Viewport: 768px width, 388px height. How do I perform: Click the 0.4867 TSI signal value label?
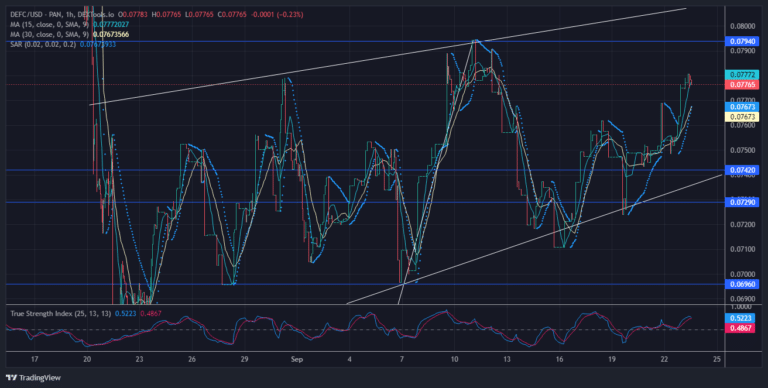tap(740, 328)
